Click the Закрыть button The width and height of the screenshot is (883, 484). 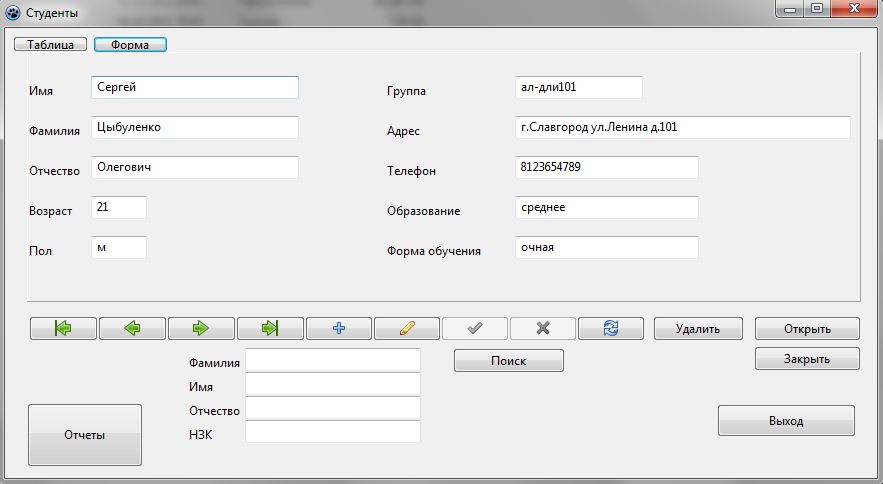[x=807, y=359]
